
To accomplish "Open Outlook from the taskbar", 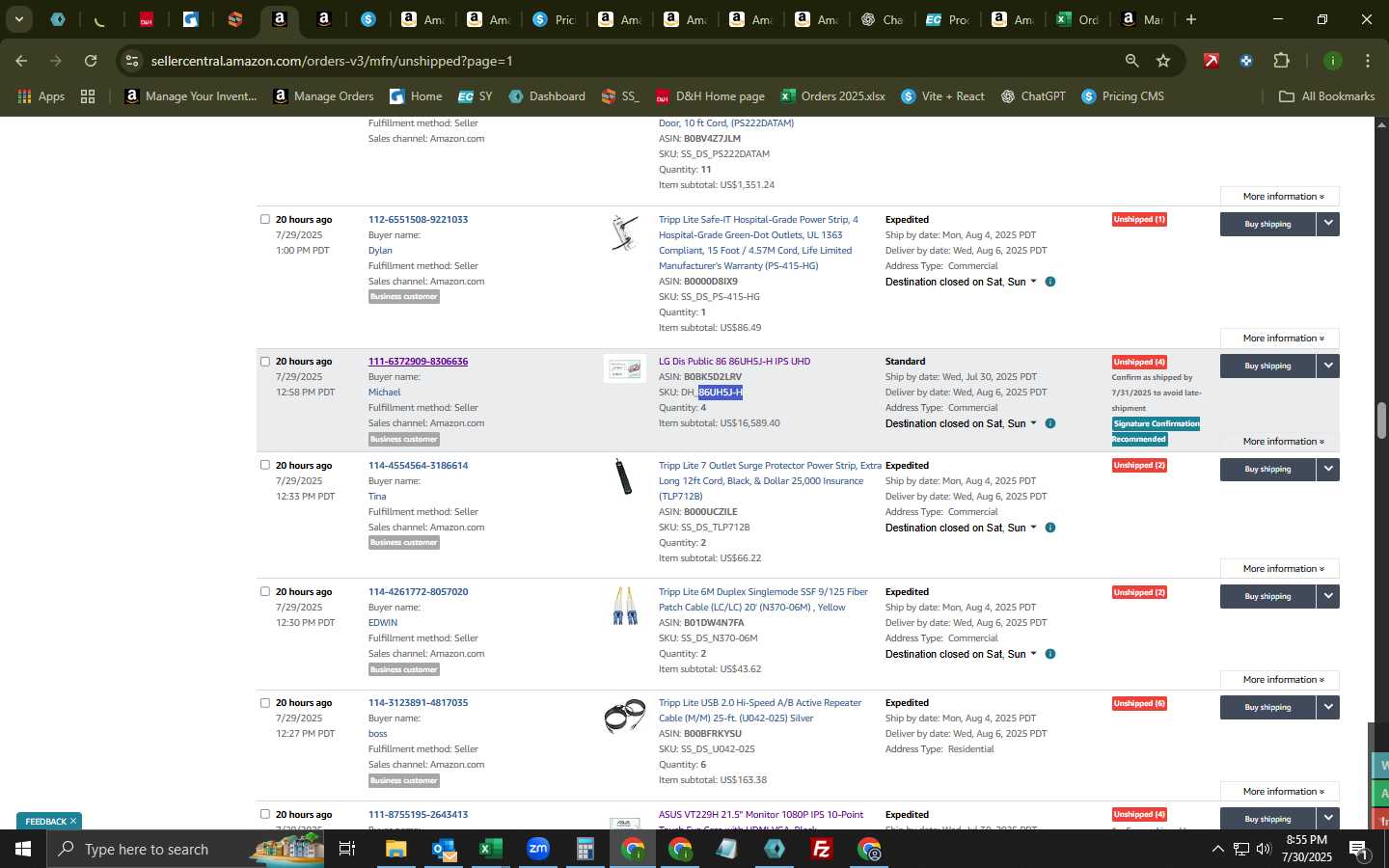I will pos(444,849).
